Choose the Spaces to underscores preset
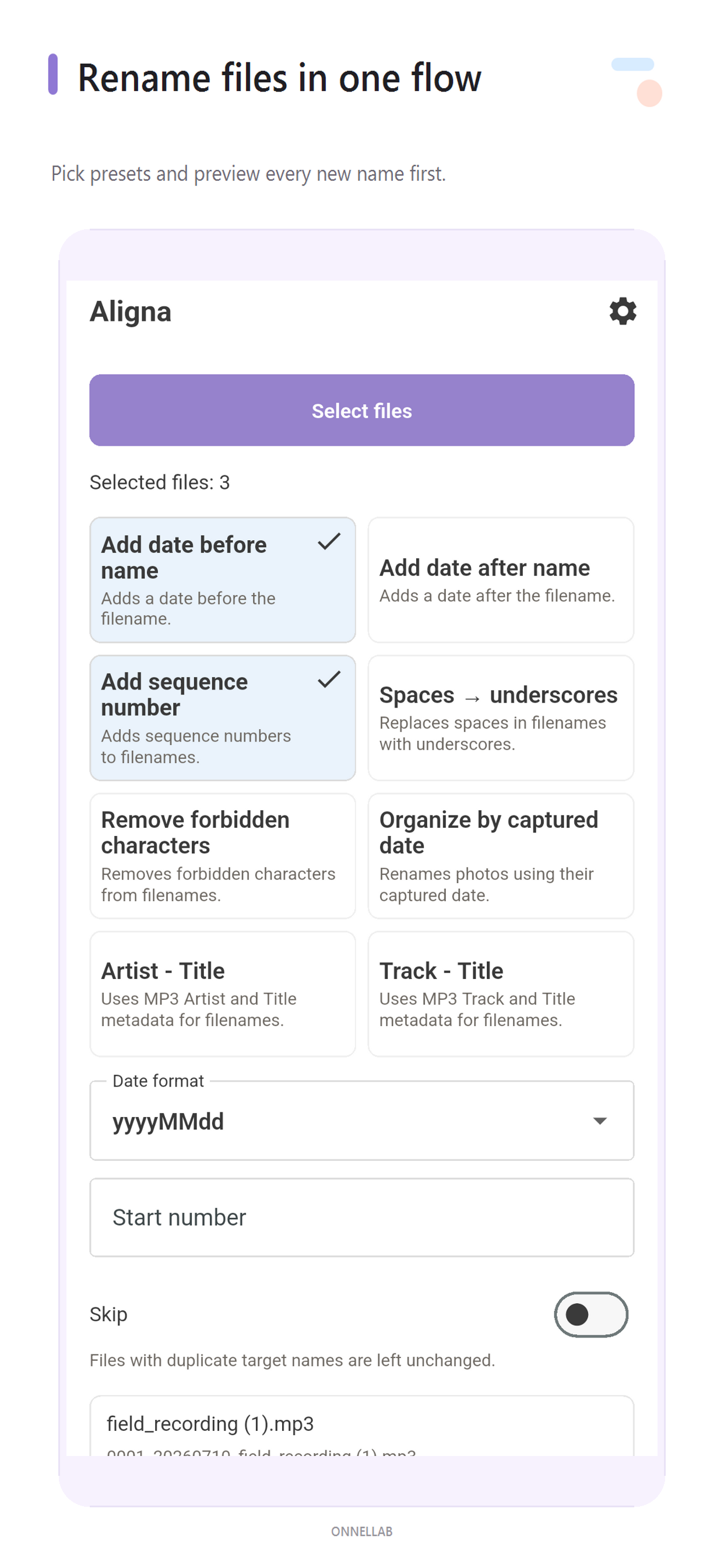The height and width of the screenshot is (1568, 724). point(501,717)
